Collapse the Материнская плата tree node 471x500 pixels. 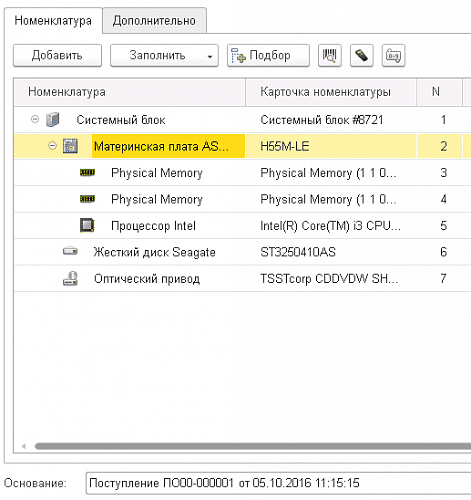coord(52,146)
